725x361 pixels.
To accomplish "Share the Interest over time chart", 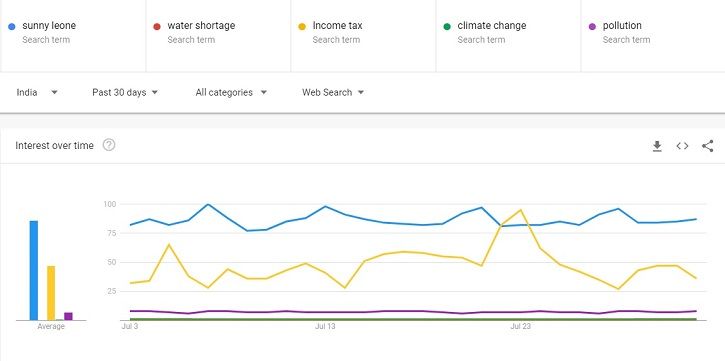I will [707, 146].
